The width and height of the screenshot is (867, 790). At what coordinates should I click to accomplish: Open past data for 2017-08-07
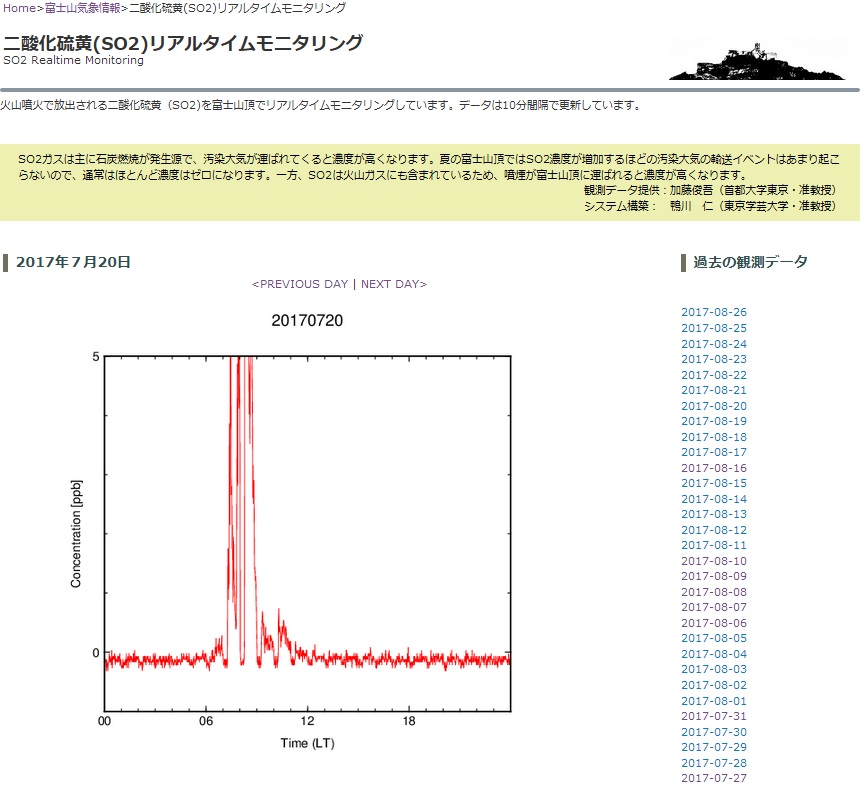click(714, 607)
